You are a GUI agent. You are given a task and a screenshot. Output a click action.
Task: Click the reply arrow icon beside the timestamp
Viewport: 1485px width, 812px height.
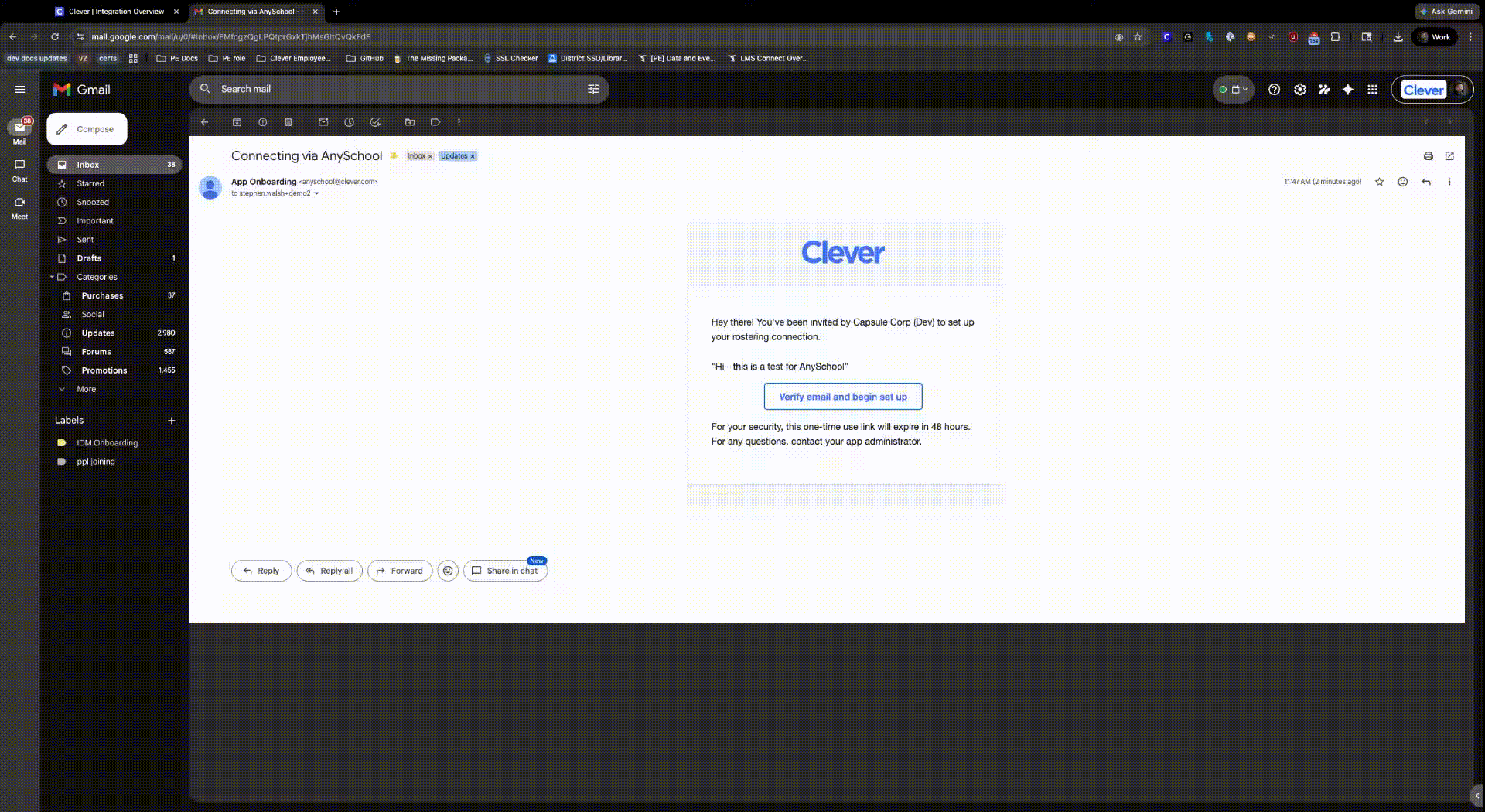coord(1426,182)
